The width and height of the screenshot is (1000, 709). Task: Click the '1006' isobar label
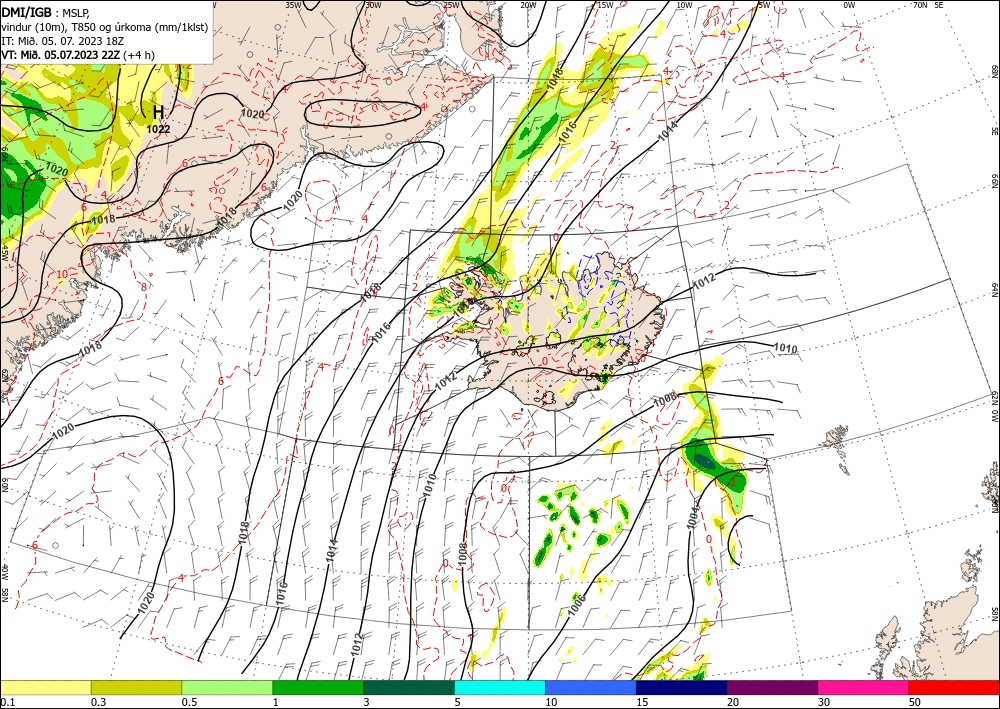coord(576,603)
